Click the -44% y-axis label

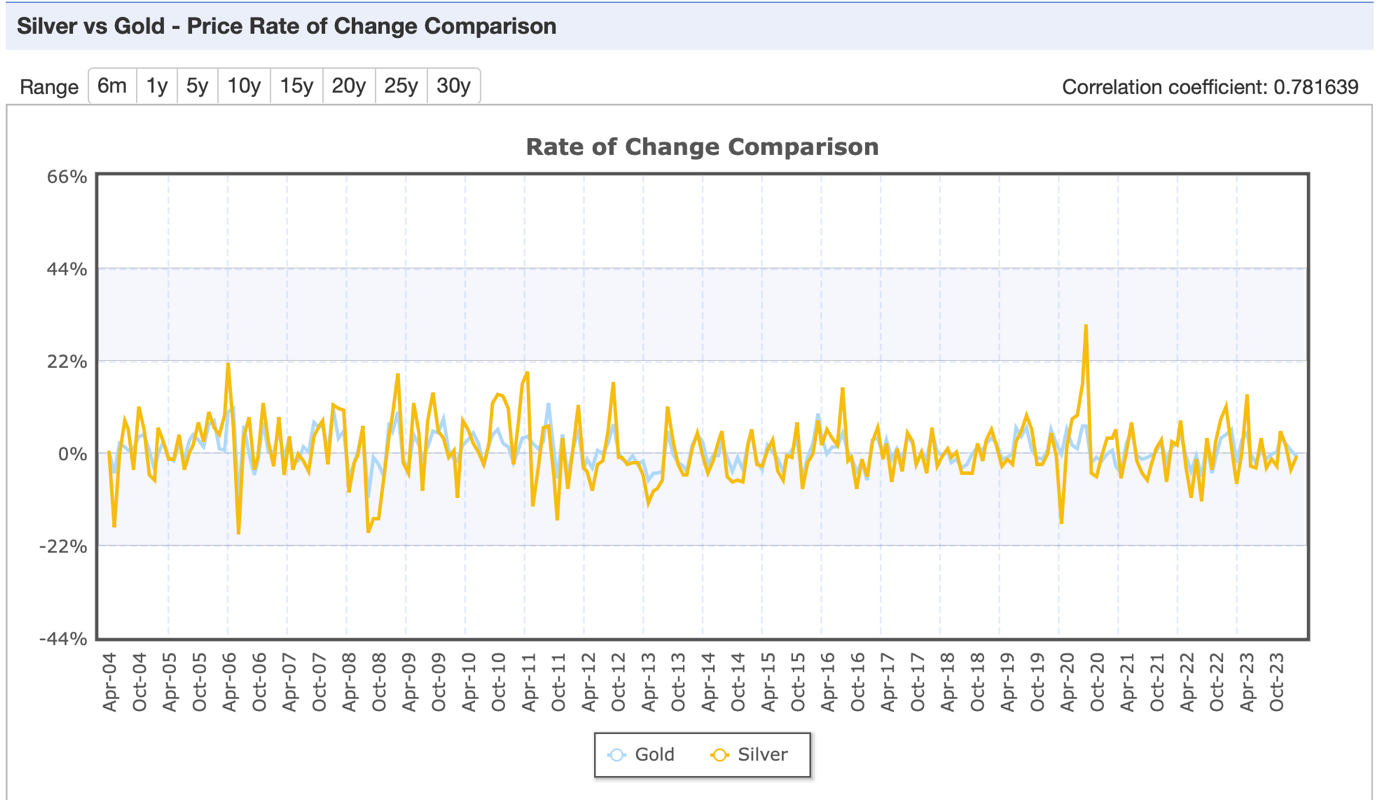click(x=62, y=639)
